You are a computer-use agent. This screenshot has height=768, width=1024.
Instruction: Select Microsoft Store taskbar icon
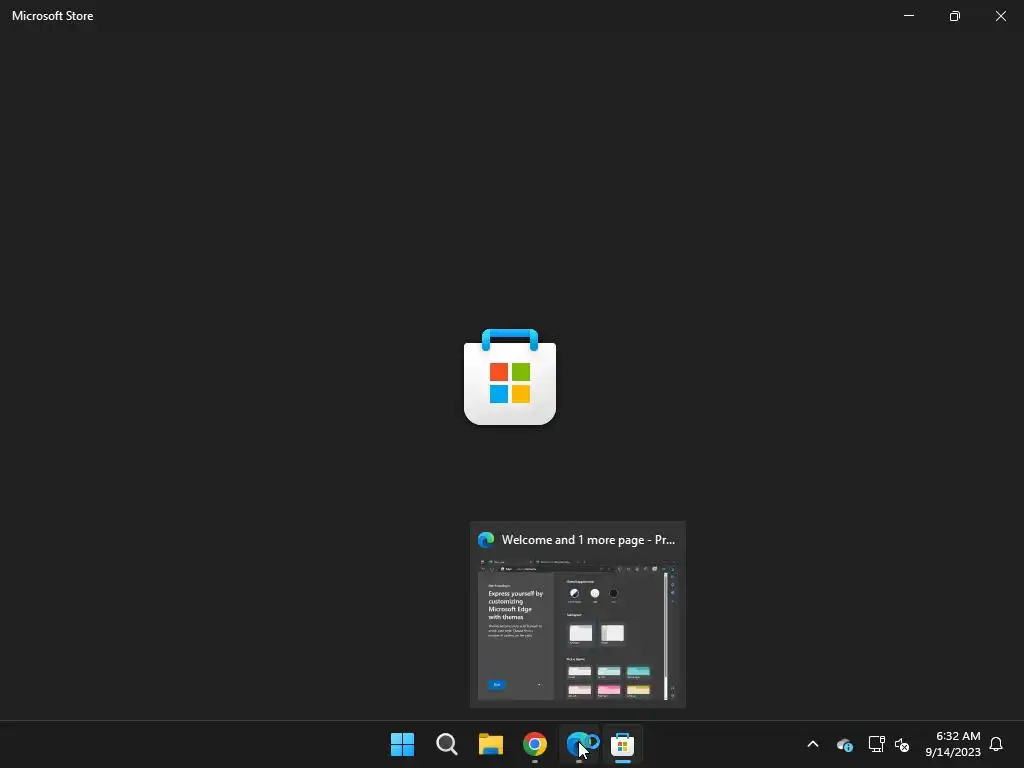pos(622,744)
